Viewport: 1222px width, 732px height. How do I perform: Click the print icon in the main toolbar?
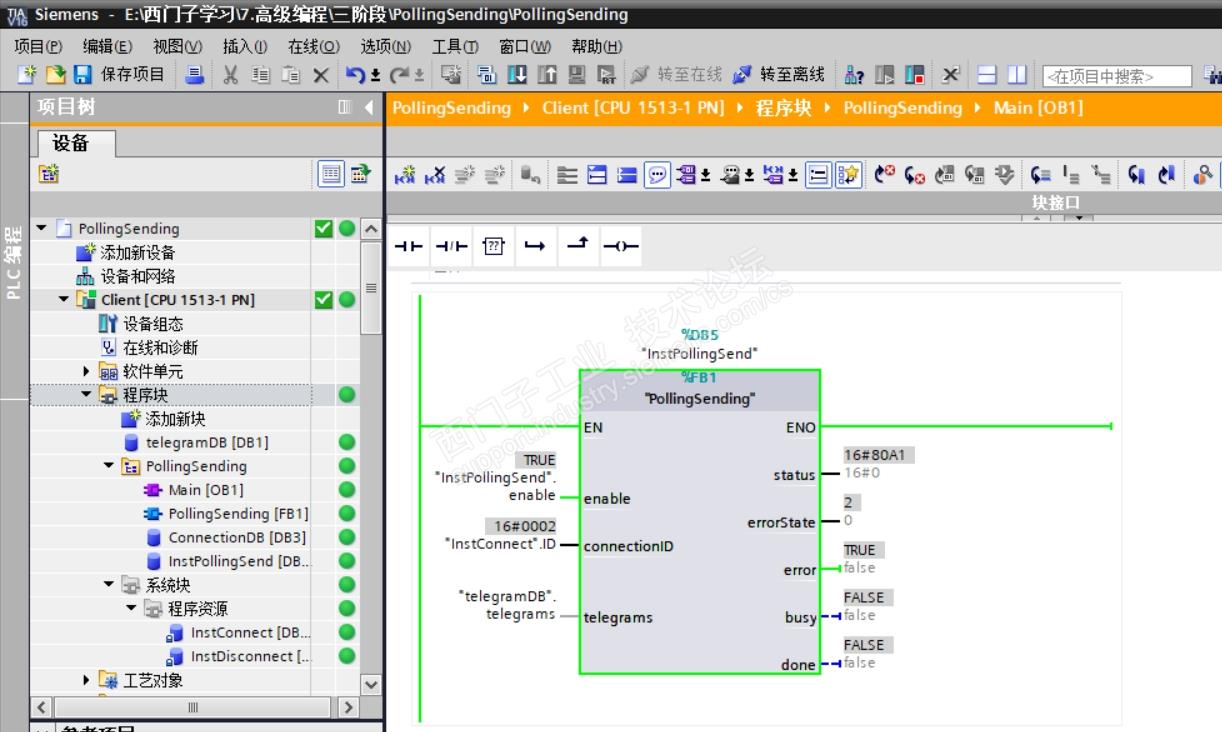(195, 74)
